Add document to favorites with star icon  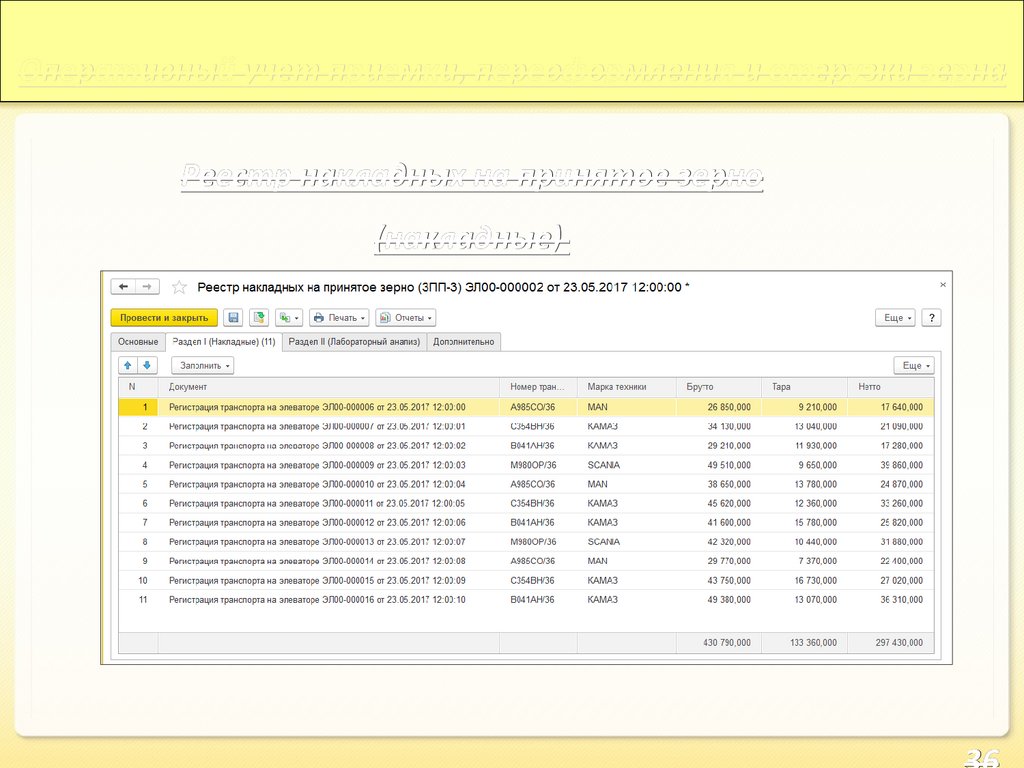pos(180,287)
